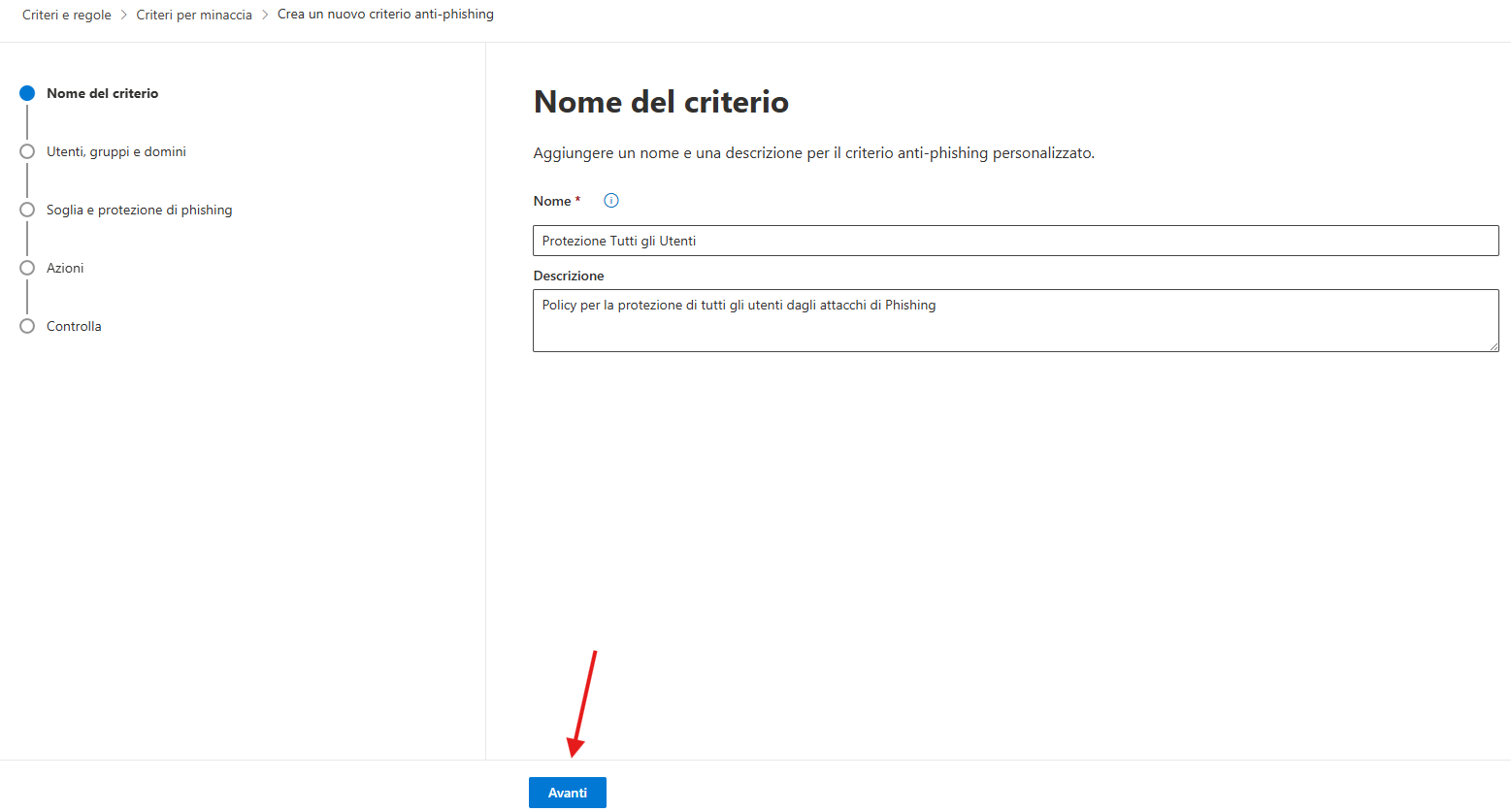Viewport: 1511px width, 812px height.
Task: Jump to Utenti, gruppi e domini step
Action: [x=116, y=151]
